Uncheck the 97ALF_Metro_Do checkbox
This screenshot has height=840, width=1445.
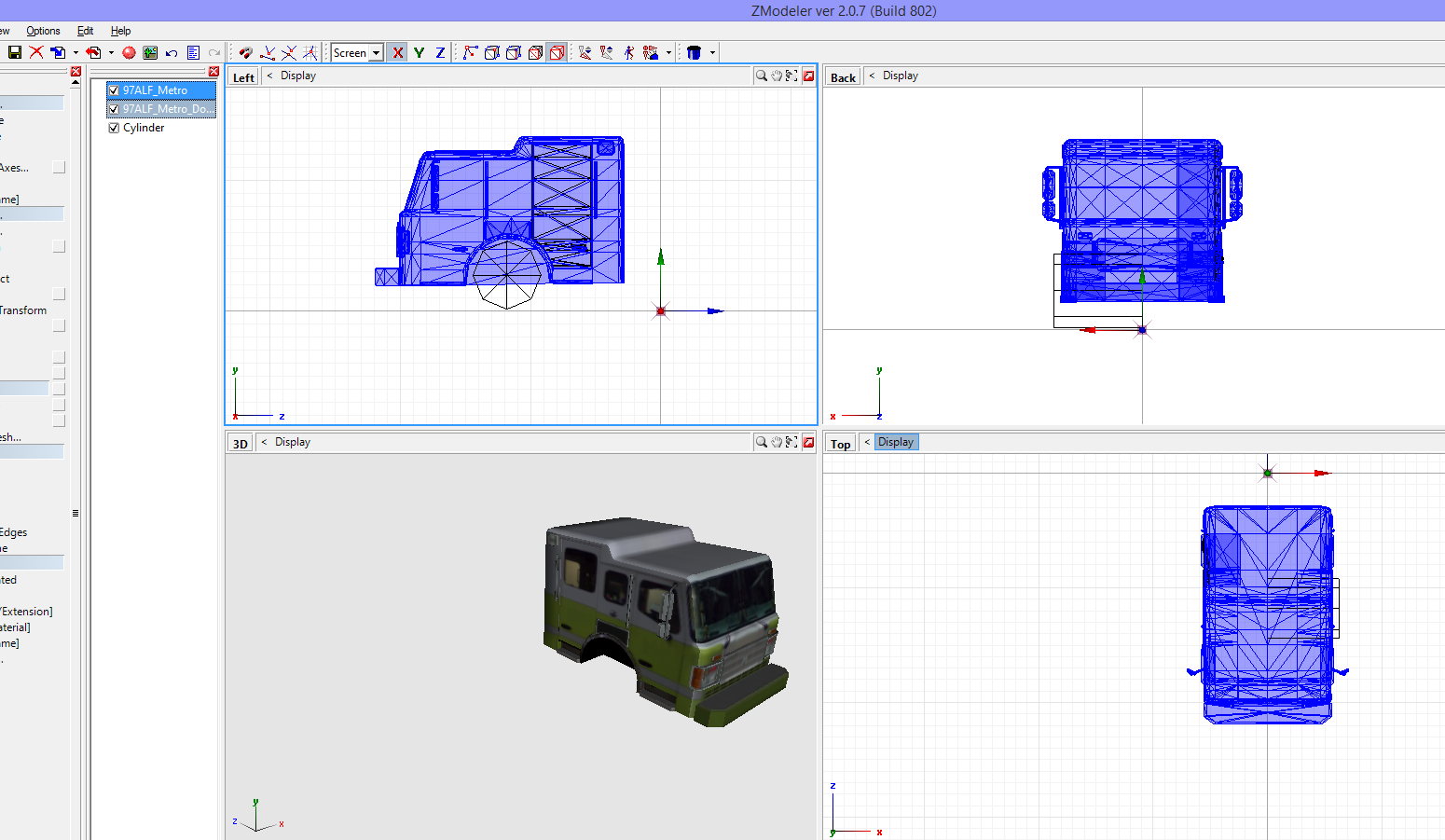click(x=113, y=108)
